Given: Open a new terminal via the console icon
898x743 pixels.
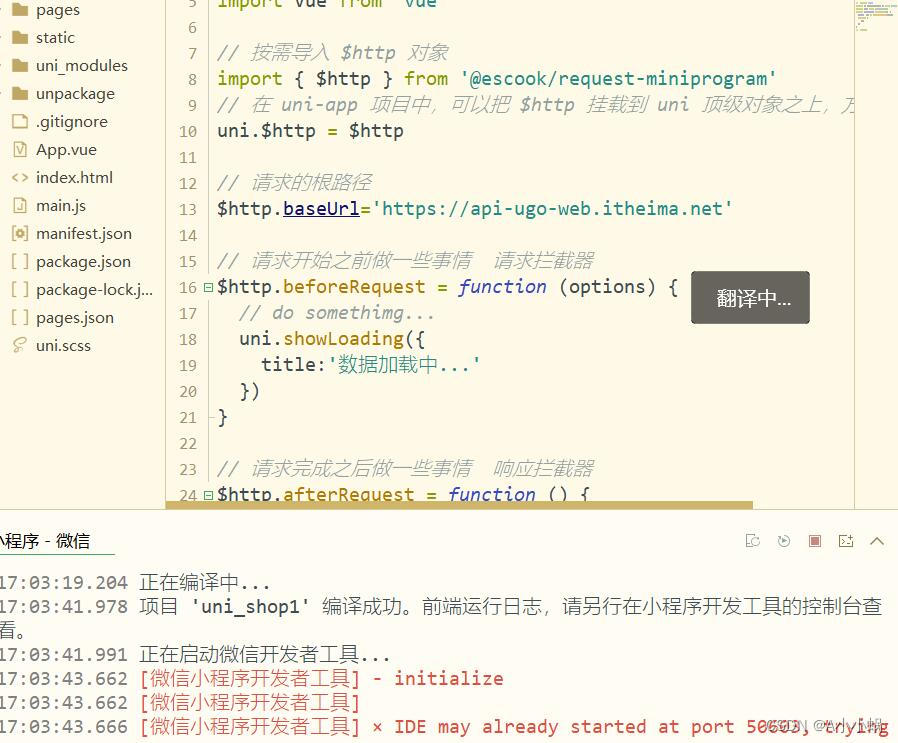Looking at the screenshot, I should 846,540.
